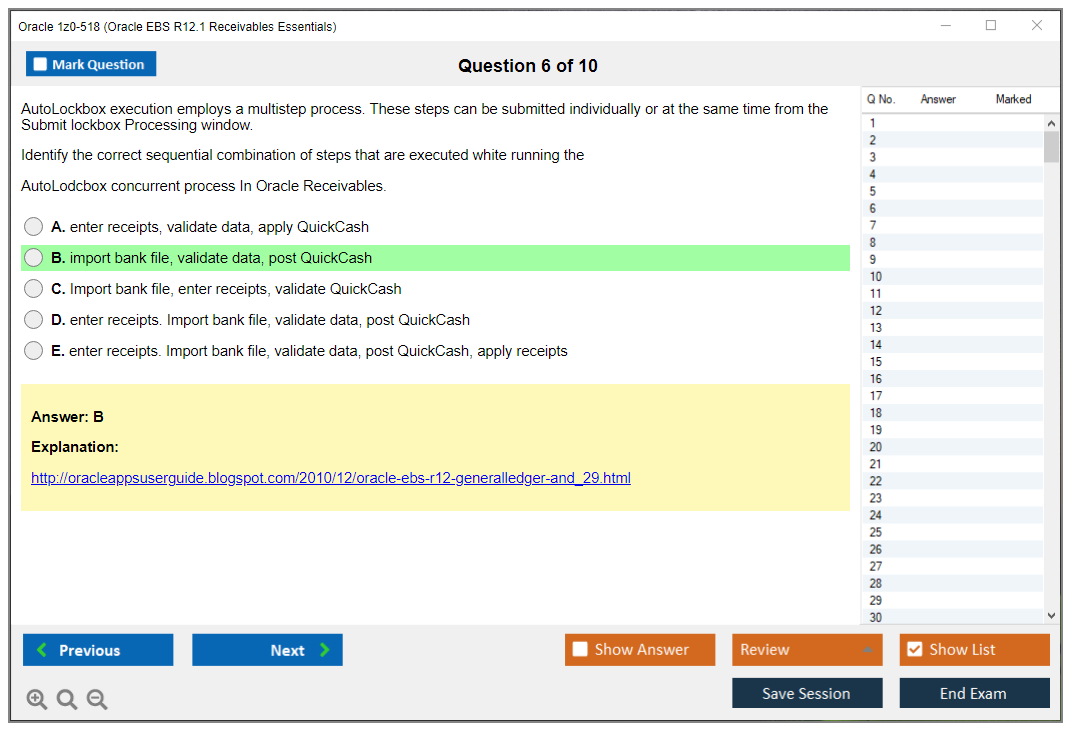Select answer option A radio button
The image size is (1075, 735).
click(34, 227)
